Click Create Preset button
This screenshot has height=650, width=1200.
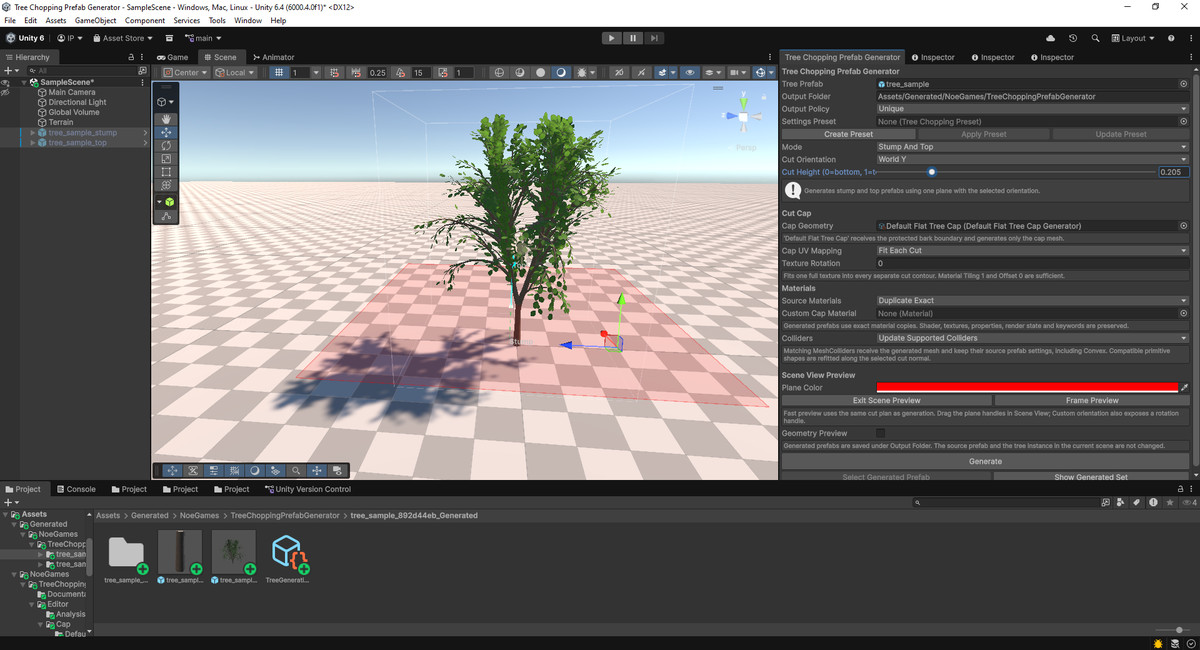click(x=848, y=134)
